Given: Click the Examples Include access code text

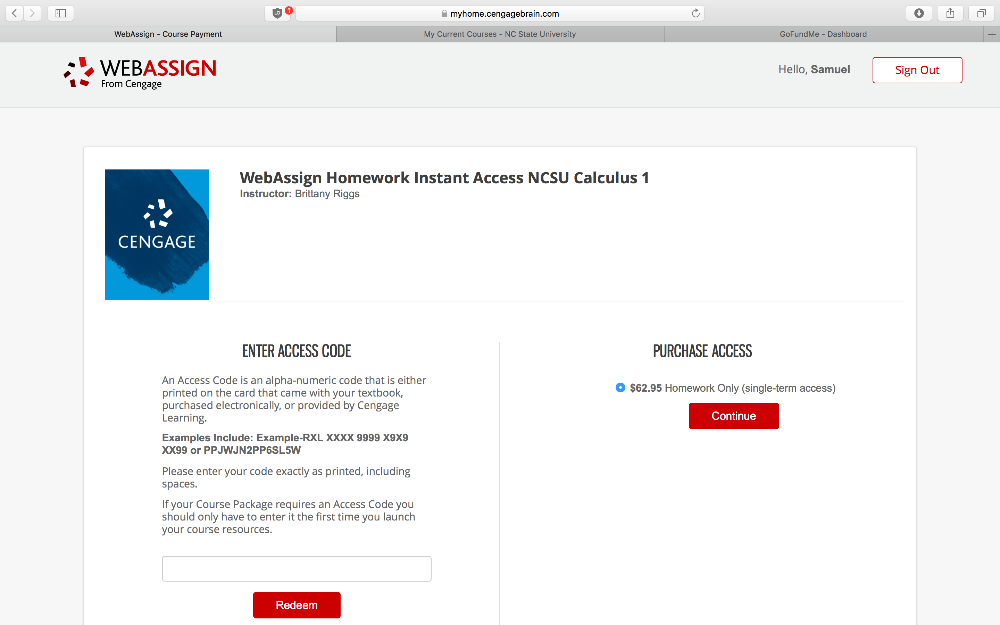Looking at the screenshot, I should click(x=285, y=444).
